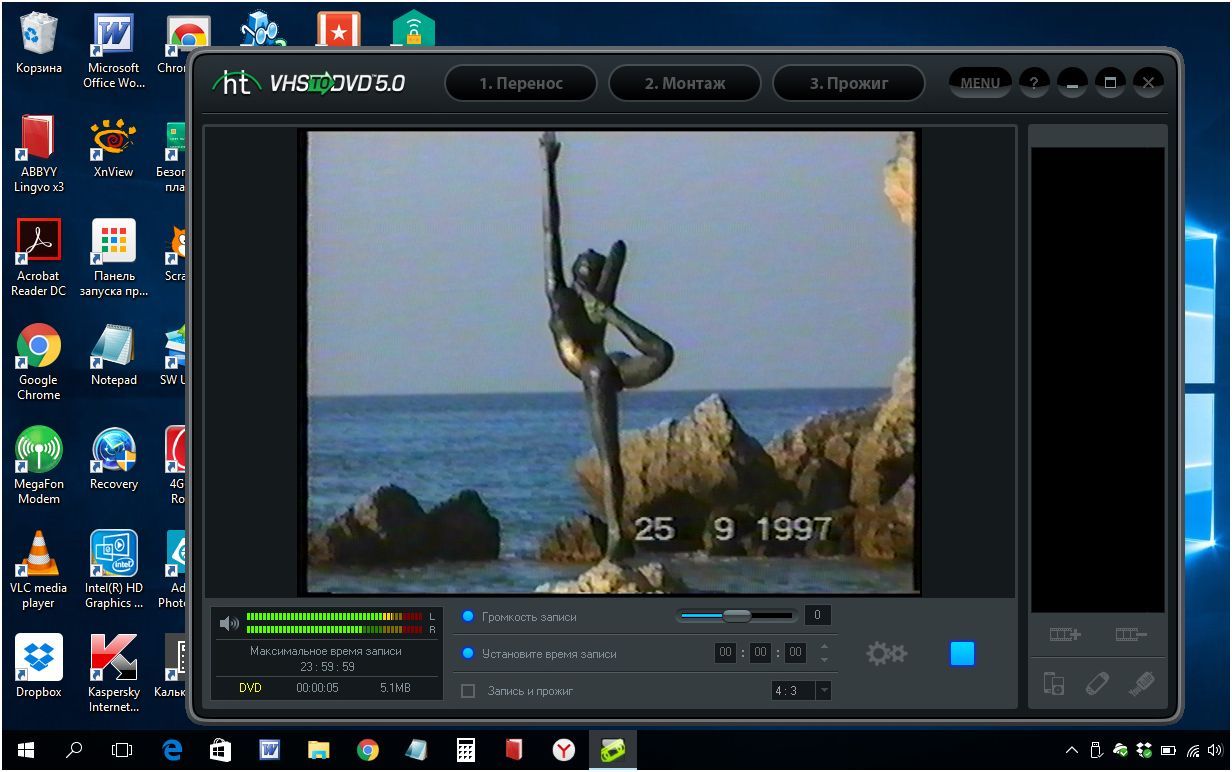Click the USB stick icon in right panel
1232x772 pixels.
point(1141,684)
